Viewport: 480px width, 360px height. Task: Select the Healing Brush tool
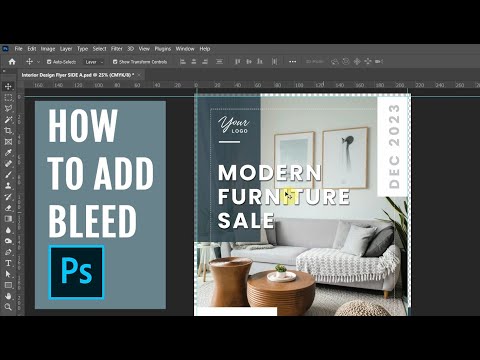click(8, 164)
